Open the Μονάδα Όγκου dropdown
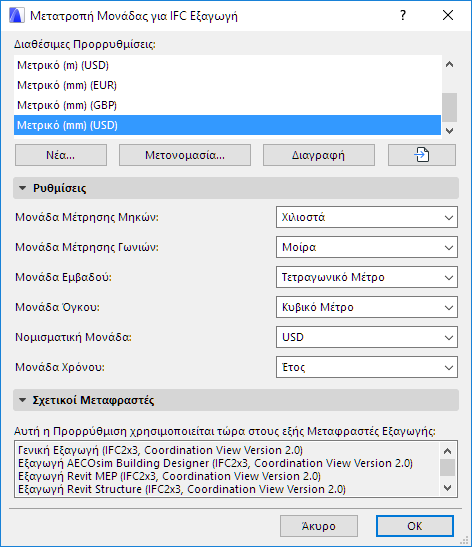The height and width of the screenshot is (547, 472). 367,307
